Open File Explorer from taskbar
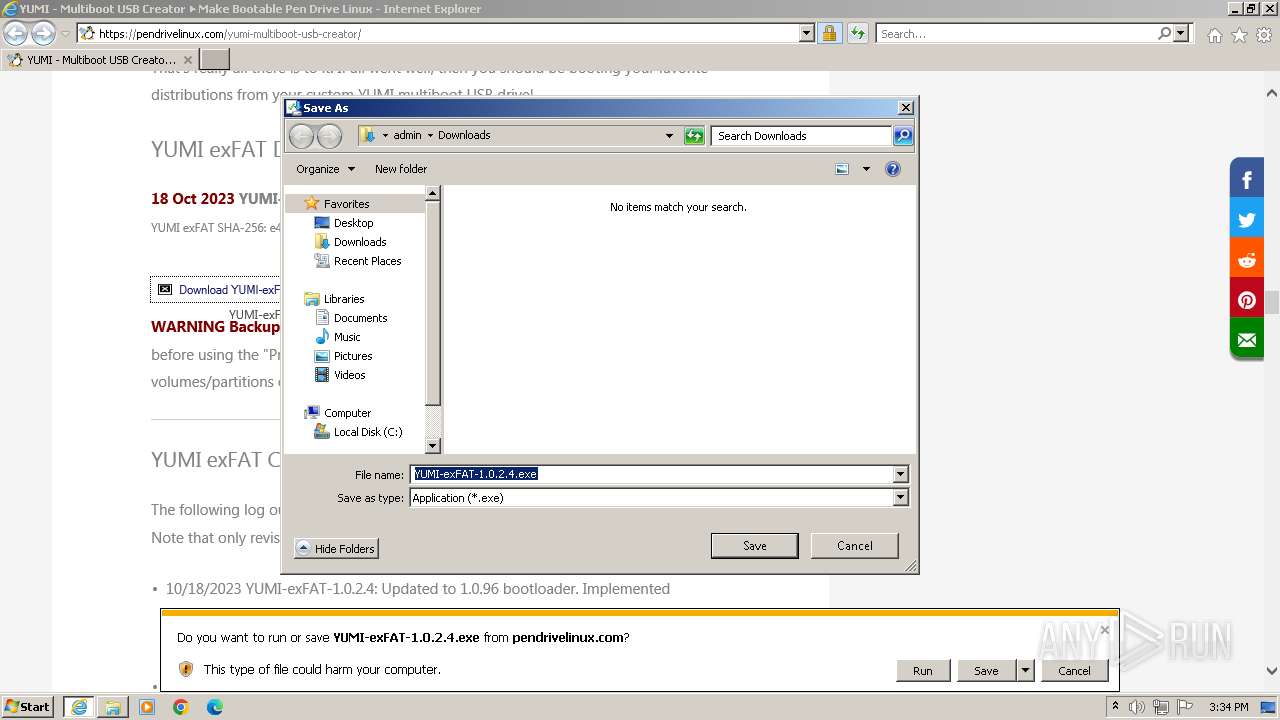 click(113, 707)
